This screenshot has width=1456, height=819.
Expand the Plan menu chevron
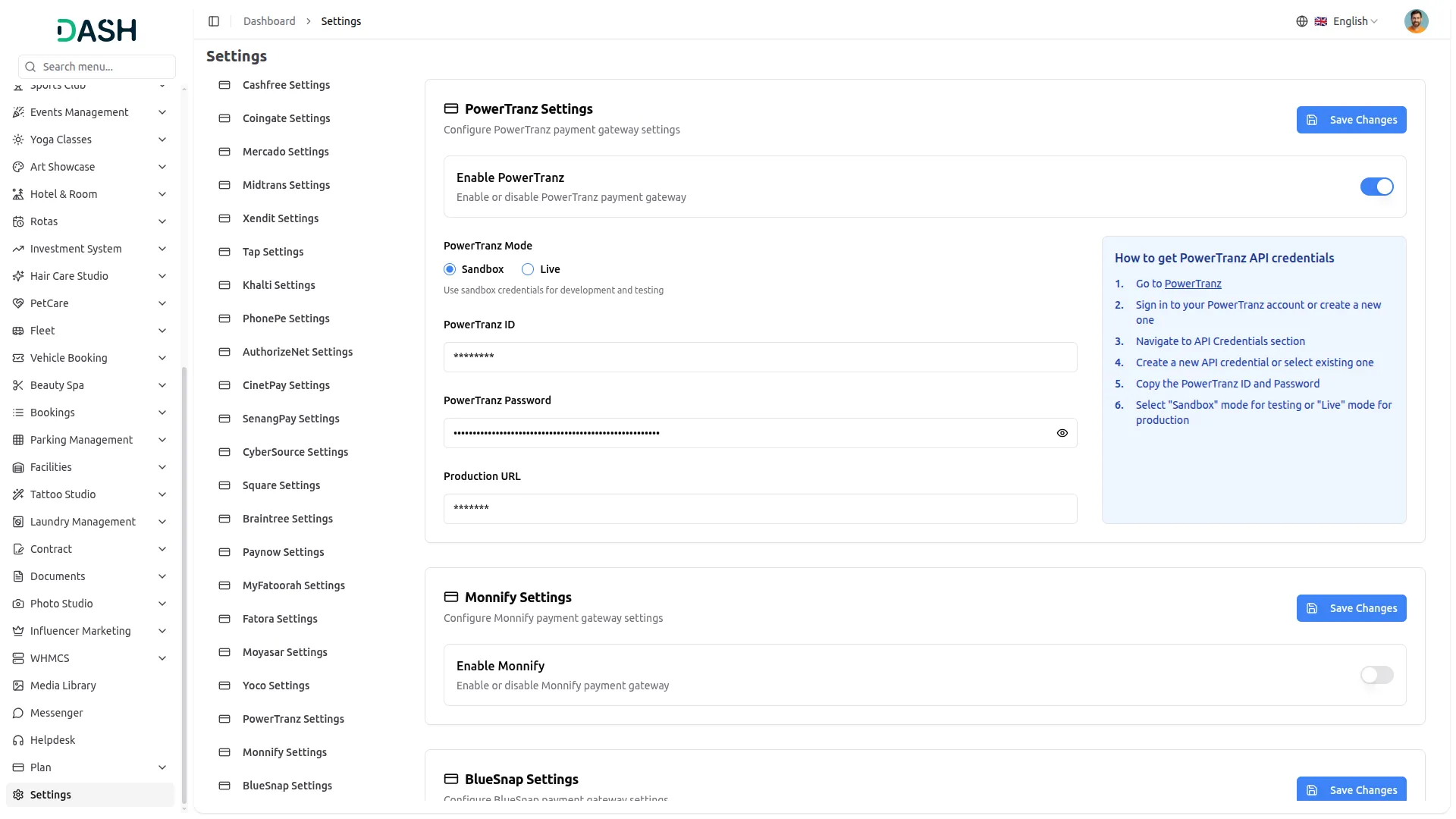(162, 767)
